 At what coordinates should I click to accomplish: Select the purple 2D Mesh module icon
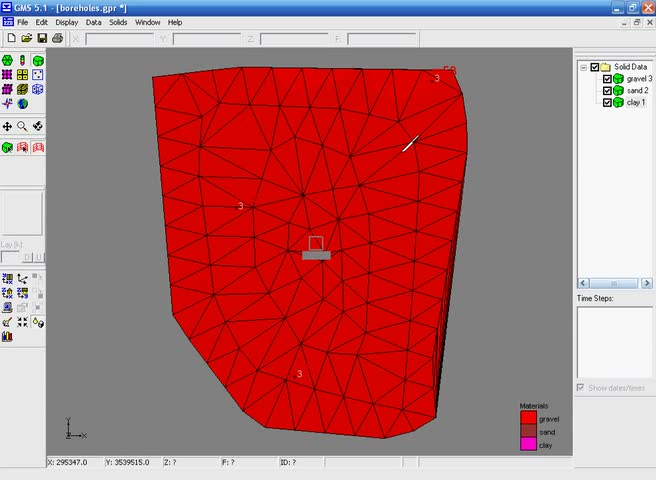[7, 75]
